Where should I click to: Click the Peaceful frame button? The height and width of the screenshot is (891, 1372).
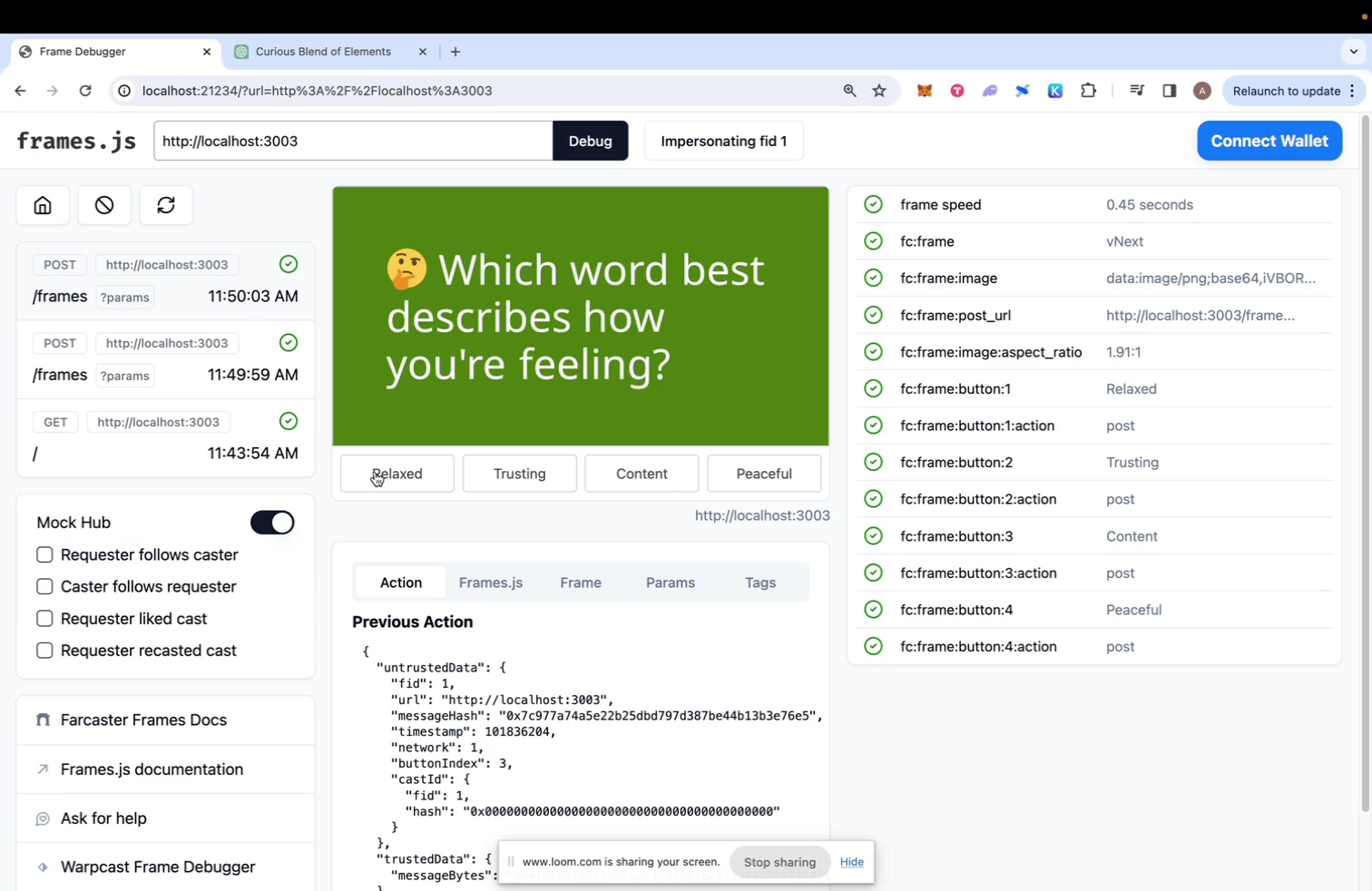tap(764, 474)
